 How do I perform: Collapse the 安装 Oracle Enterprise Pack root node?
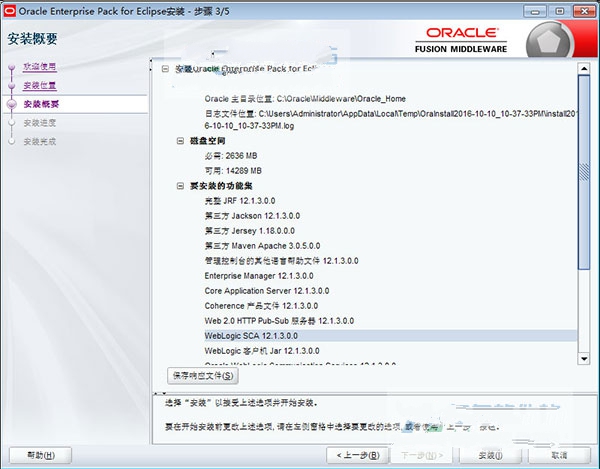point(165,69)
